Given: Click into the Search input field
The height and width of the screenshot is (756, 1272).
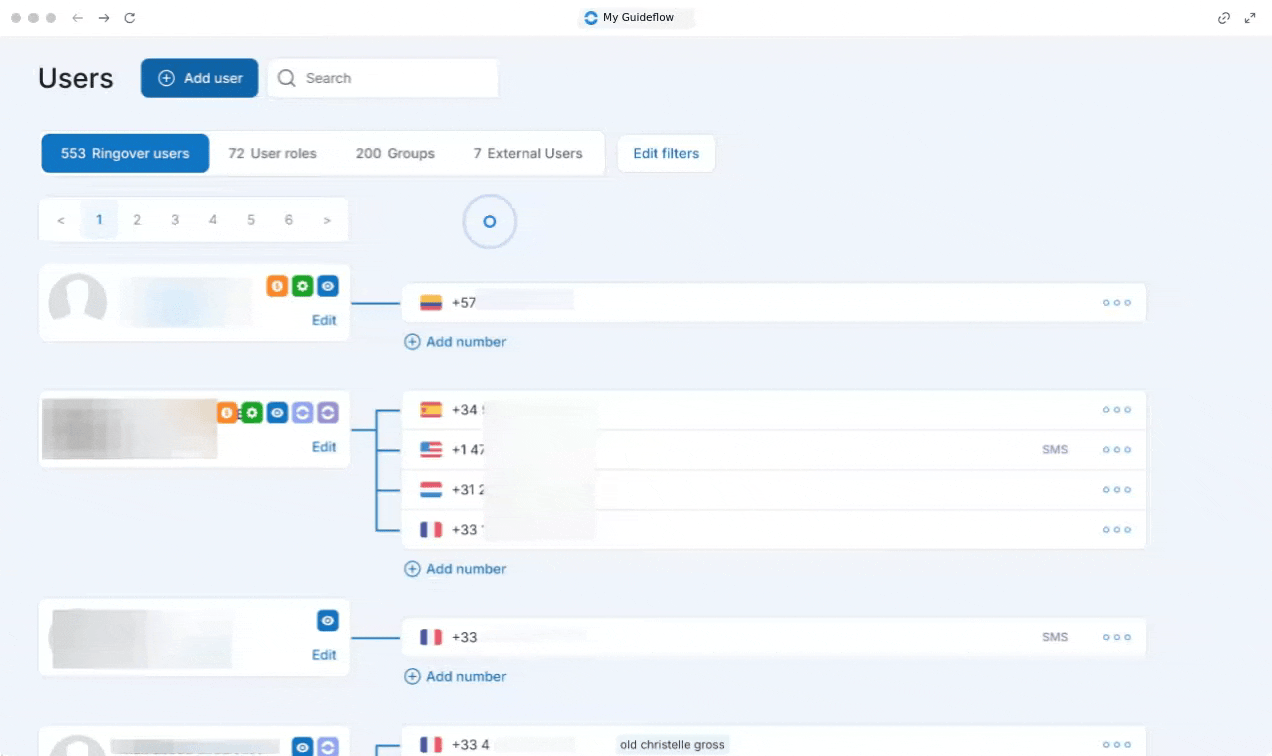Looking at the screenshot, I should coord(383,78).
